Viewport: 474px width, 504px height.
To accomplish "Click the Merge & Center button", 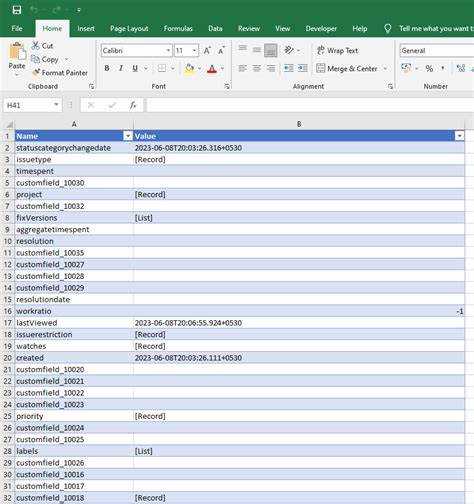I will pos(347,69).
